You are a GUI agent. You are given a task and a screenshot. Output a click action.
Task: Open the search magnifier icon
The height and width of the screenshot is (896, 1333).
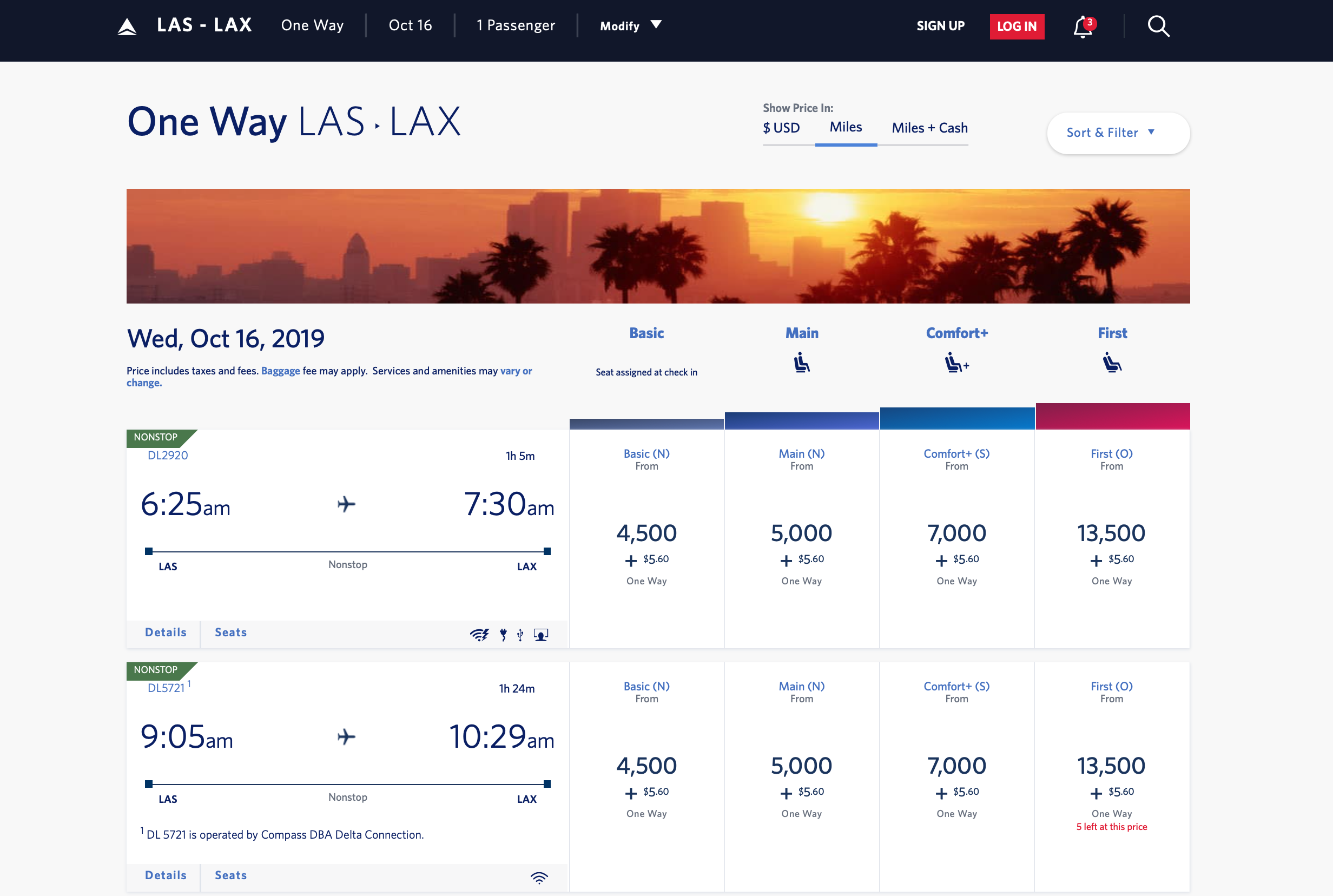point(1158,27)
